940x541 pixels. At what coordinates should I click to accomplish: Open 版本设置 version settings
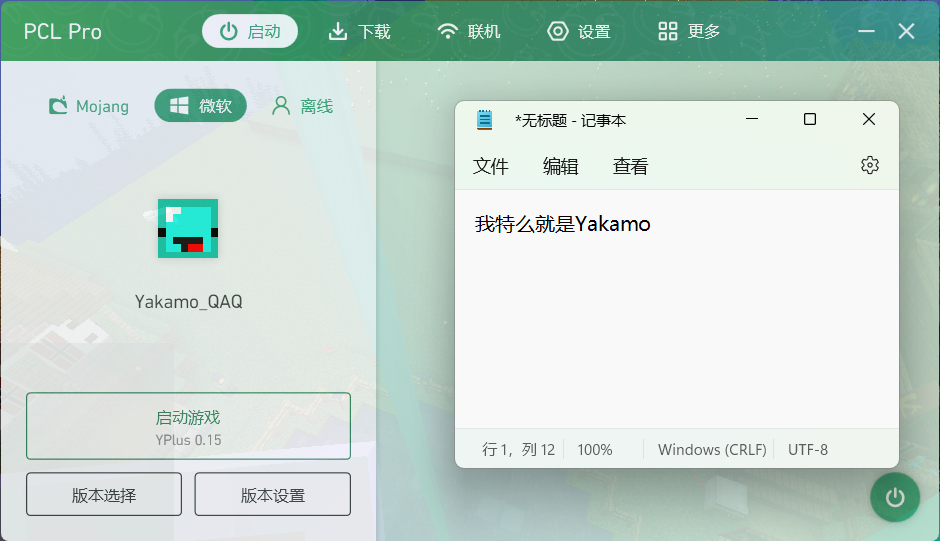click(273, 494)
